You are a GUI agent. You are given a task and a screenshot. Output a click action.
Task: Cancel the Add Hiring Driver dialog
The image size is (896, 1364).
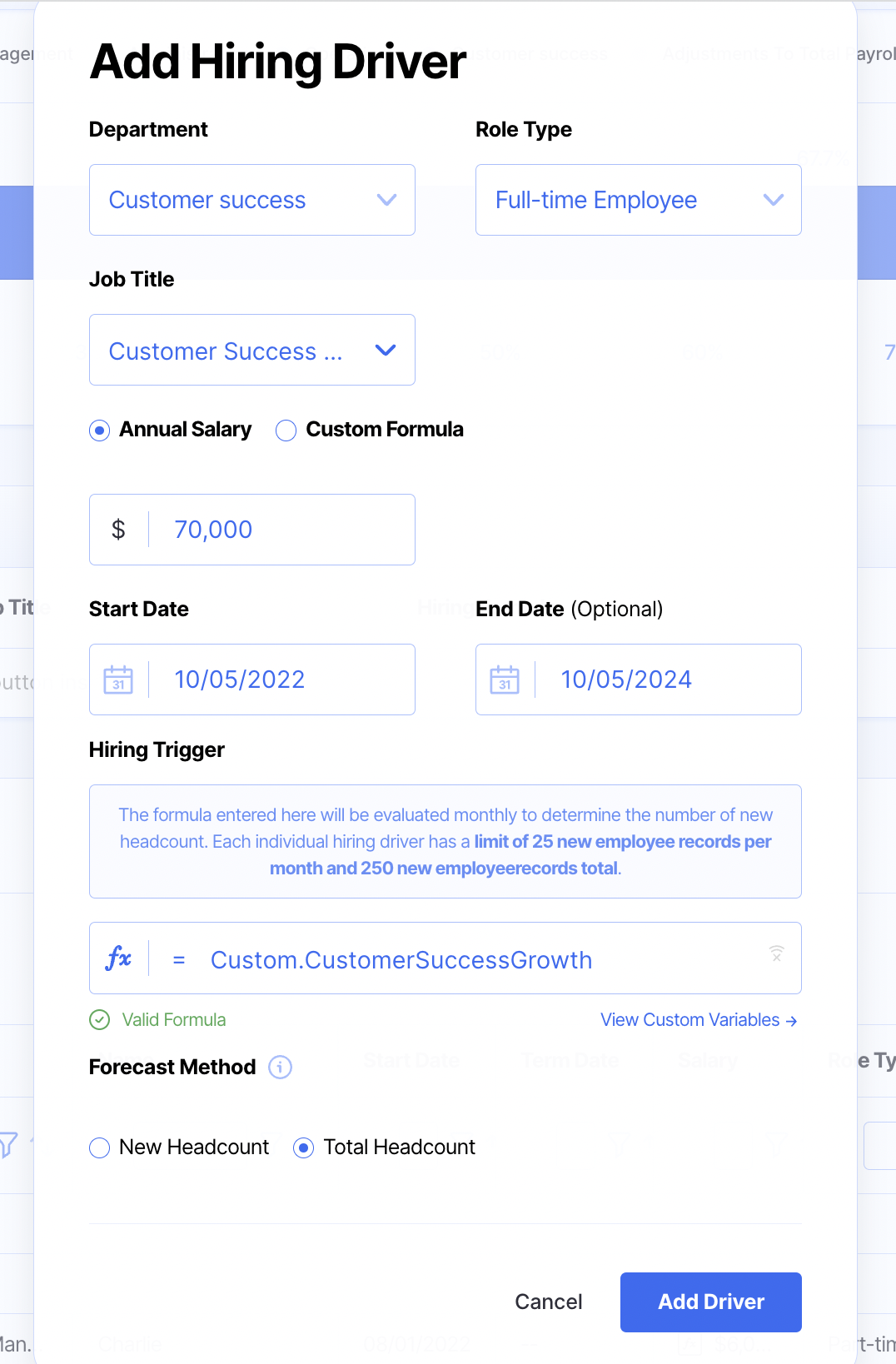pos(548,1302)
